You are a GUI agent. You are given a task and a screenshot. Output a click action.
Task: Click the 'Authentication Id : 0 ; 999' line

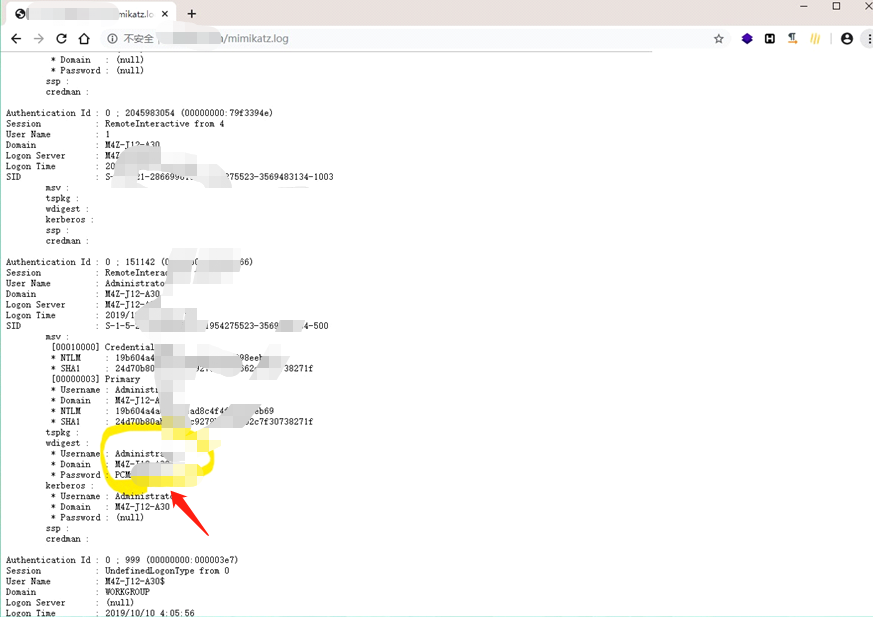[x=122, y=560]
